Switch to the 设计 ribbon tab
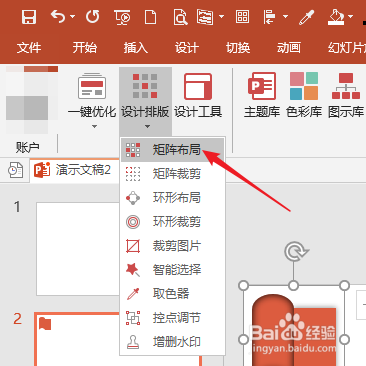Viewport: 366px width, 366px height. [x=186, y=48]
